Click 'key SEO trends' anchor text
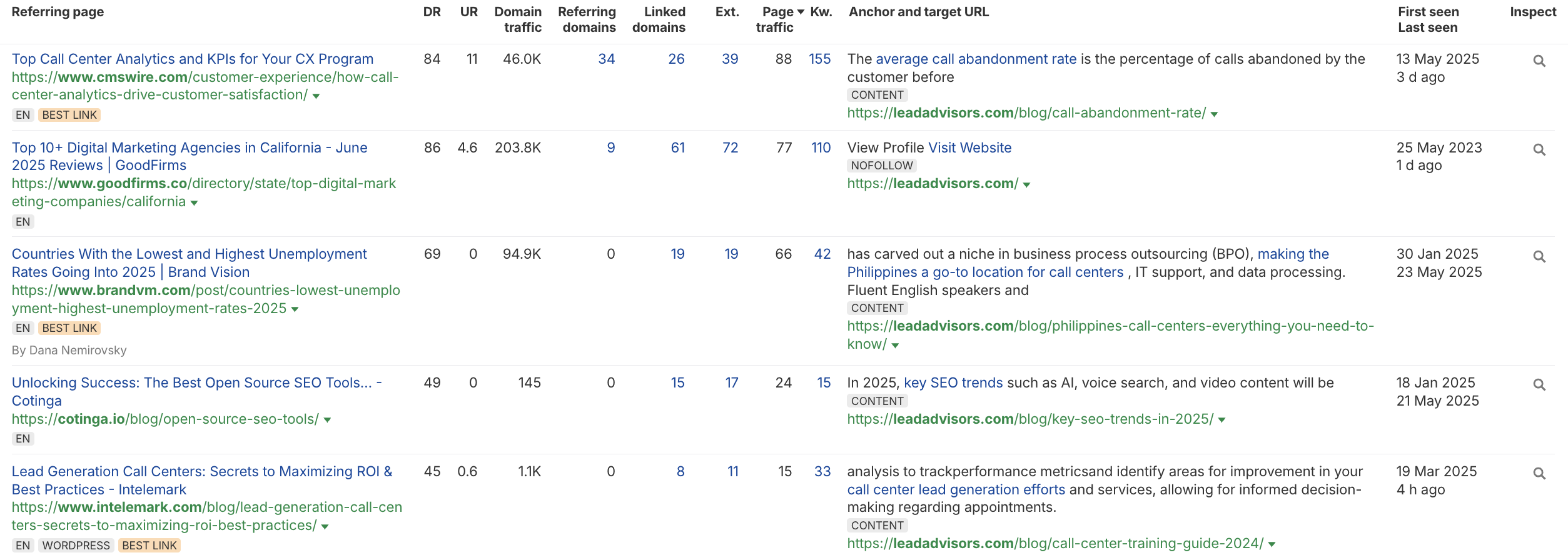This screenshot has width=1568, height=555. pyautogui.click(x=953, y=382)
